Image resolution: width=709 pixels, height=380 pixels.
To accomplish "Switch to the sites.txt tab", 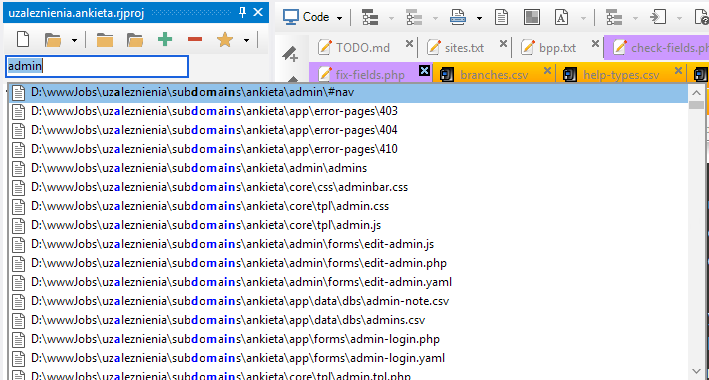I will click(x=464, y=48).
